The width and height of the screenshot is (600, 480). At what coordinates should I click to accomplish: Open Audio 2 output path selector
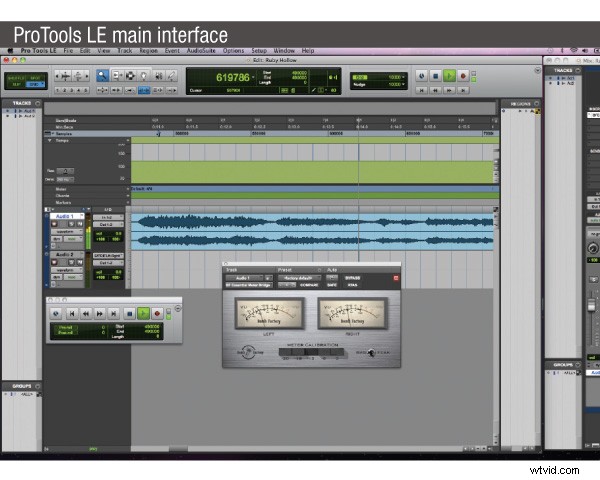[x=108, y=263]
